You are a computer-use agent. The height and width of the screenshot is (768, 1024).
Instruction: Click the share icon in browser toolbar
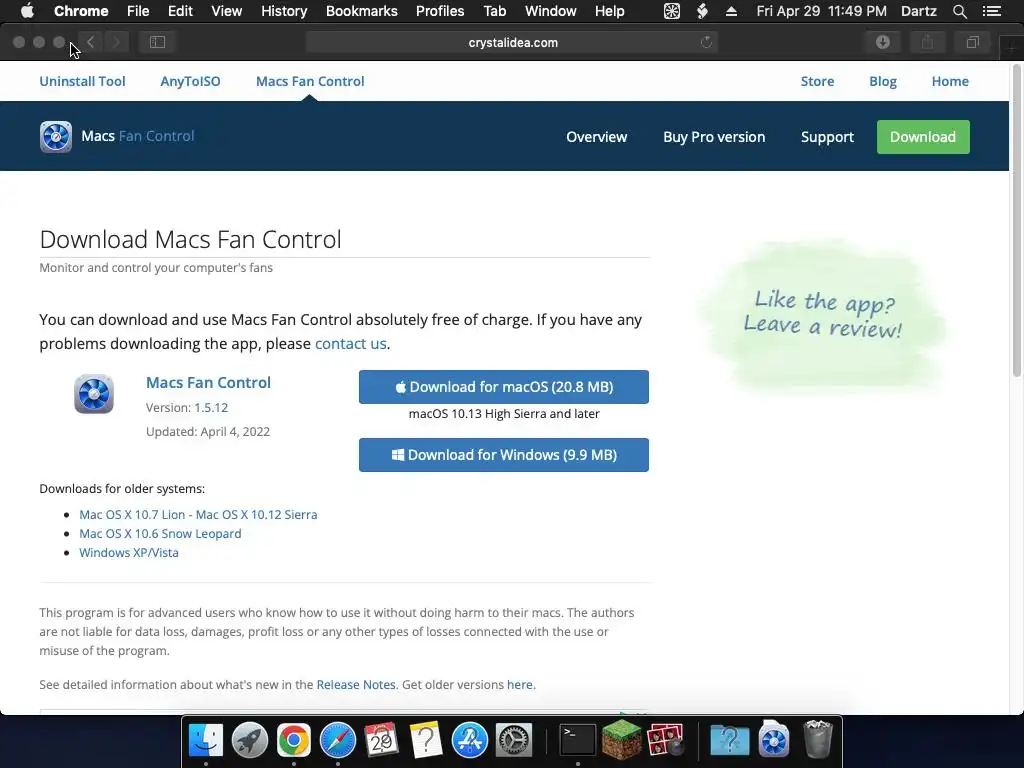(927, 42)
